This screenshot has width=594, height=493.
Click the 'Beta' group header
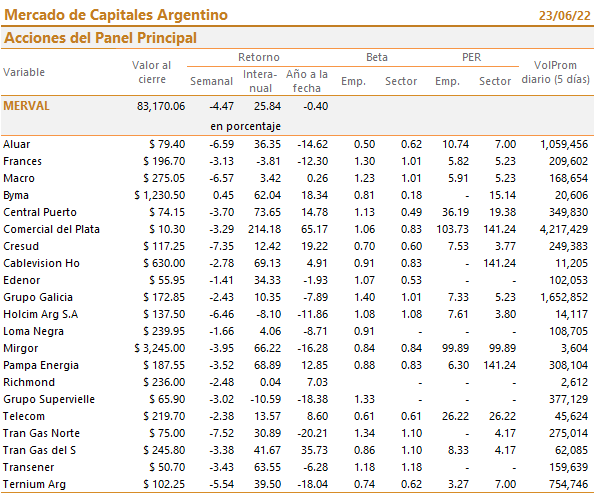tap(377, 57)
